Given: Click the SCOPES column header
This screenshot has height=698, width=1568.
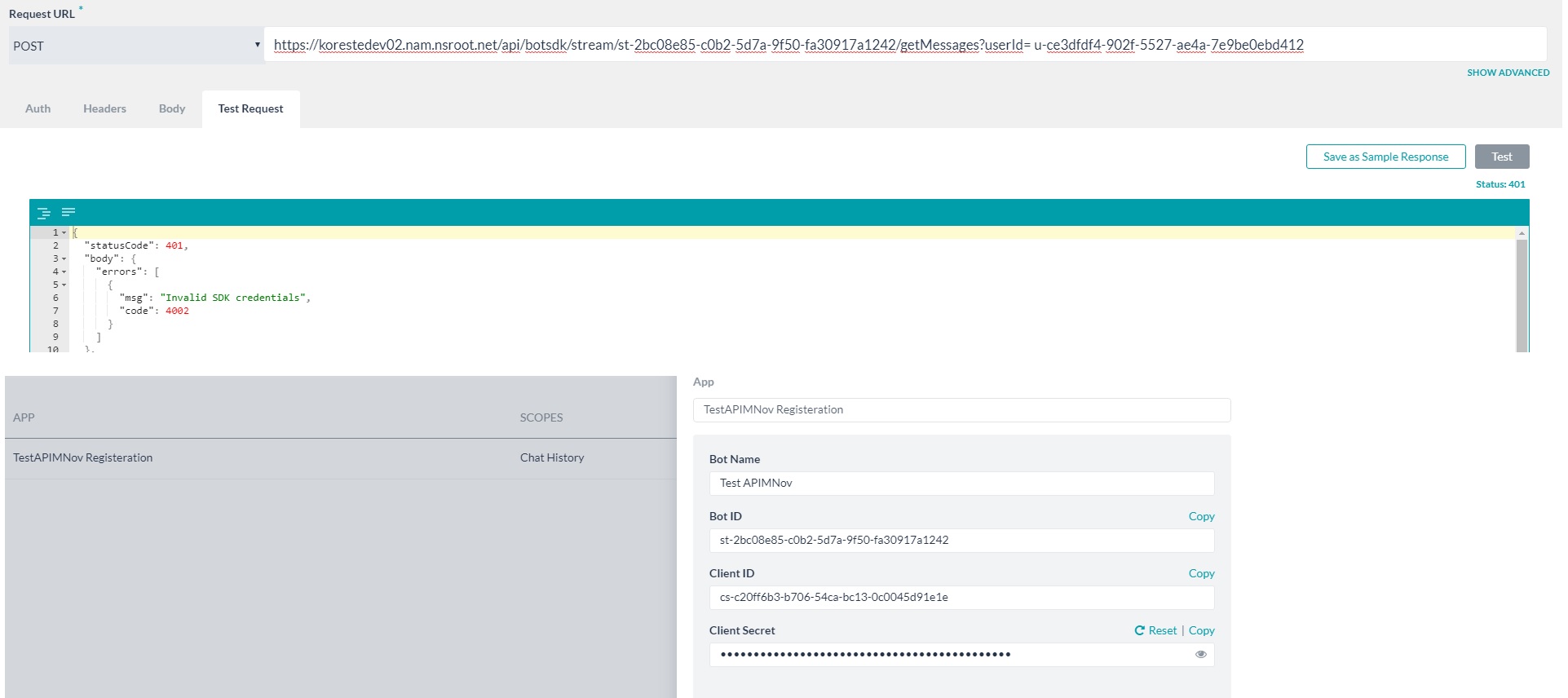Looking at the screenshot, I should tap(541, 417).
